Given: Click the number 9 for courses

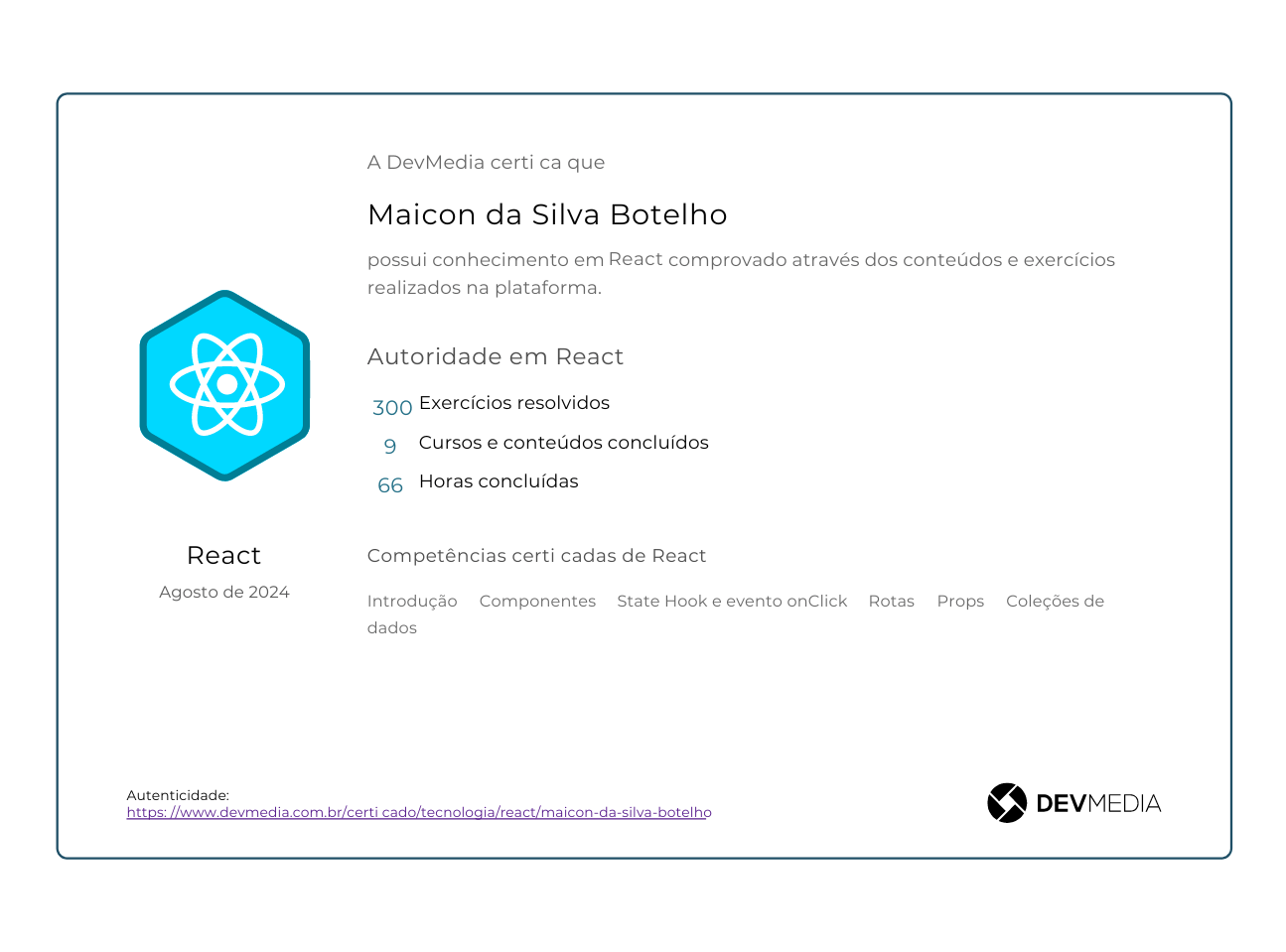Looking at the screenshot, I should point(390,447).
